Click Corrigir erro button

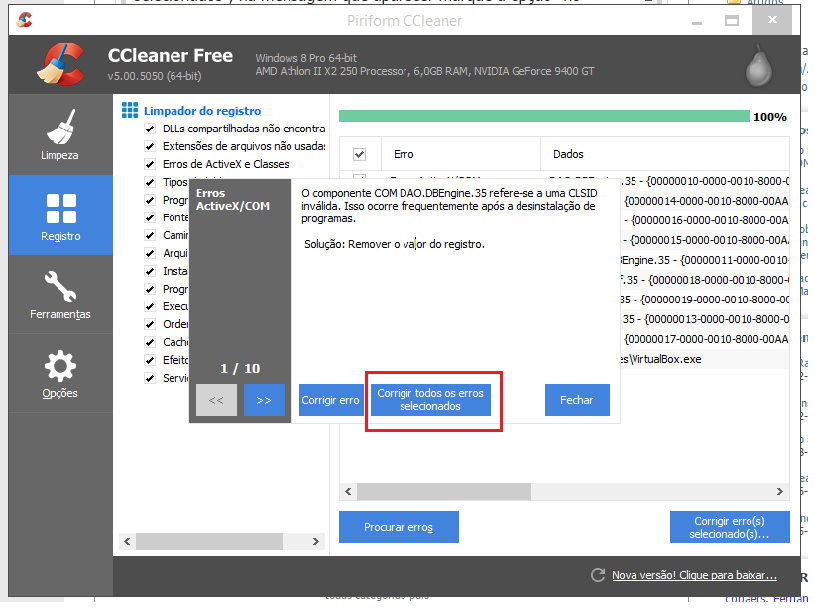click(331, 400)
